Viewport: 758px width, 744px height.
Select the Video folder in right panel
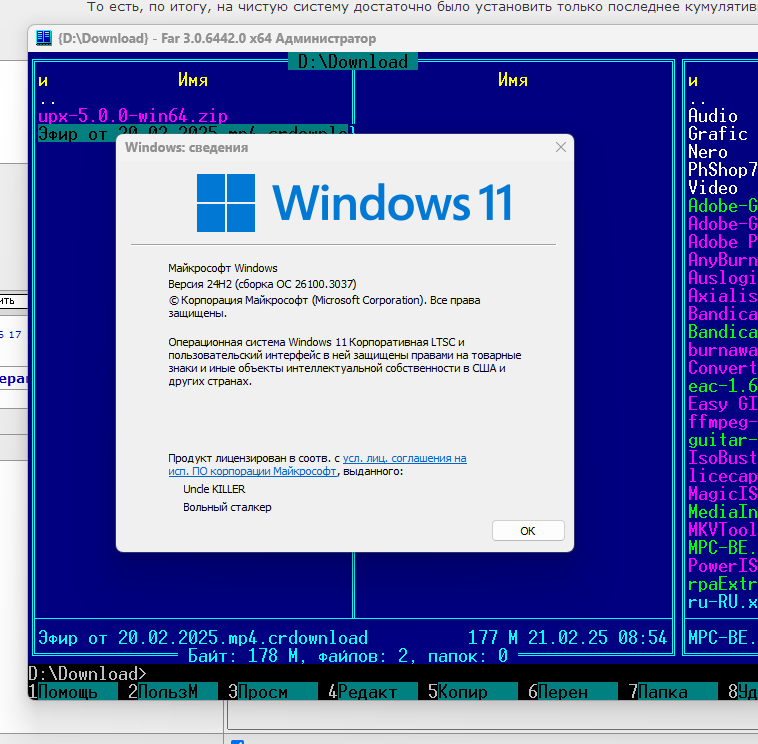pos(713,188)
